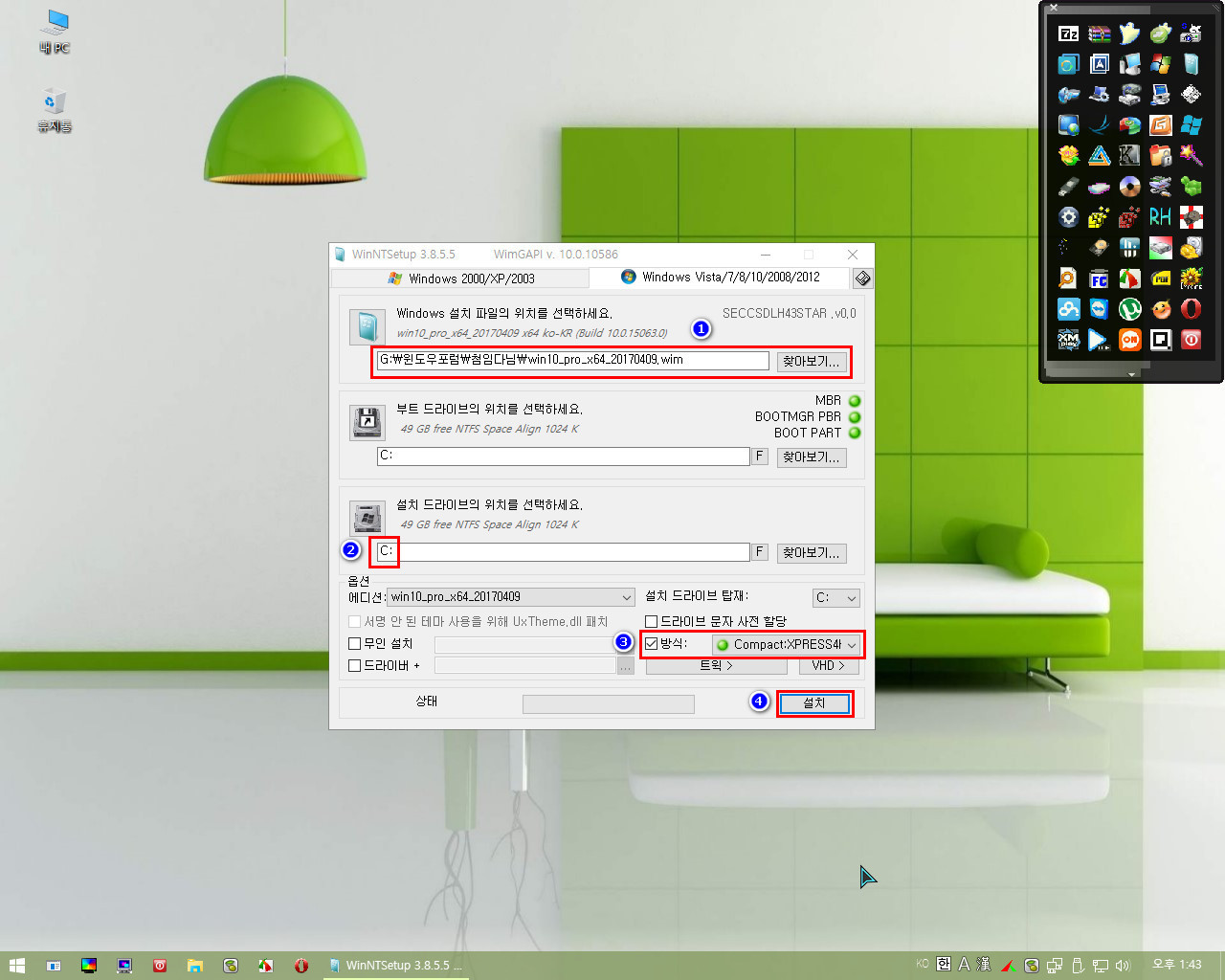Image resolution: width=1225 pixels, height=980 pixels.
Task: Launch the FC file compare icon
Action: pos(1100,278)
